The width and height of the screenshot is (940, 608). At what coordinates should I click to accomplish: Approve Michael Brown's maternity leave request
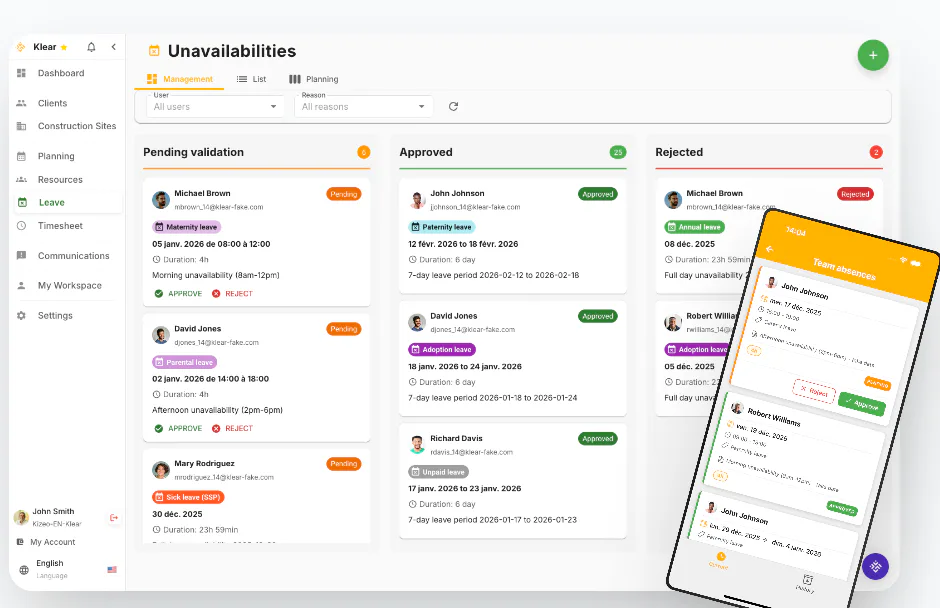[178, 294]
